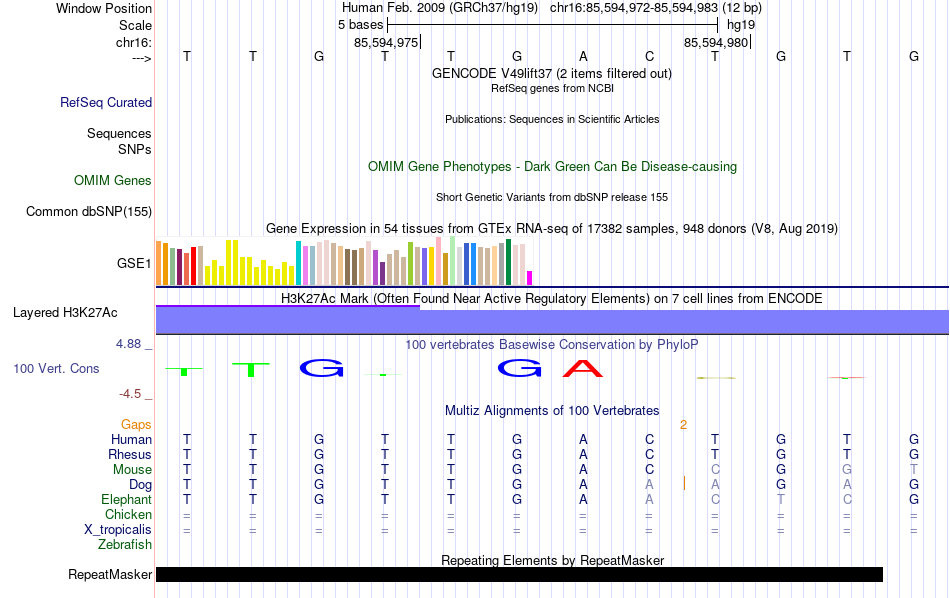Click the magenta last bar in GSE1 chart
Screen dimensions: 950x598
pyautogui.click(x=530, y=278)
